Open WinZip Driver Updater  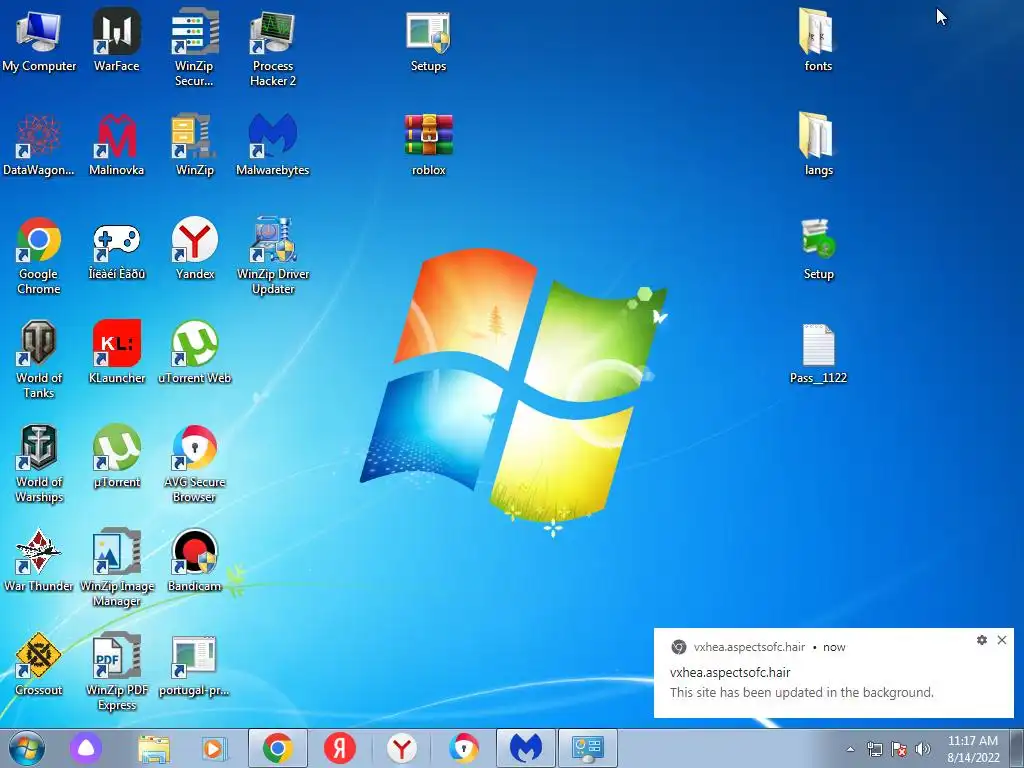coord(272,255)
